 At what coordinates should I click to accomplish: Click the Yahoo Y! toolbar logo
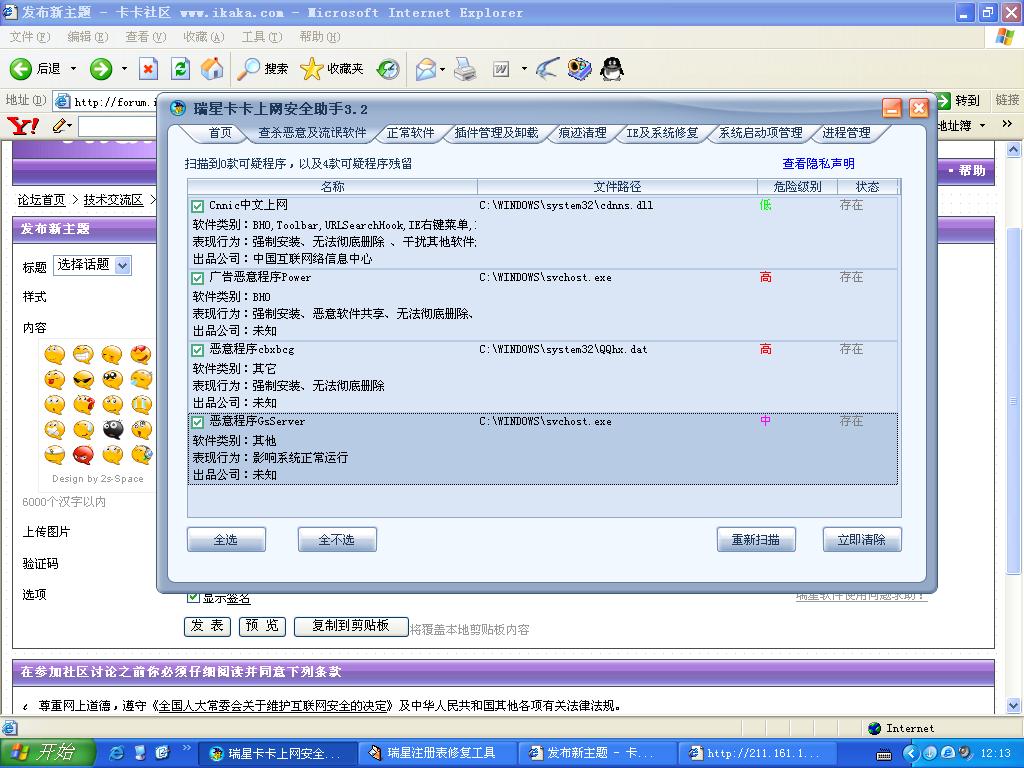(x=23, y=125)
